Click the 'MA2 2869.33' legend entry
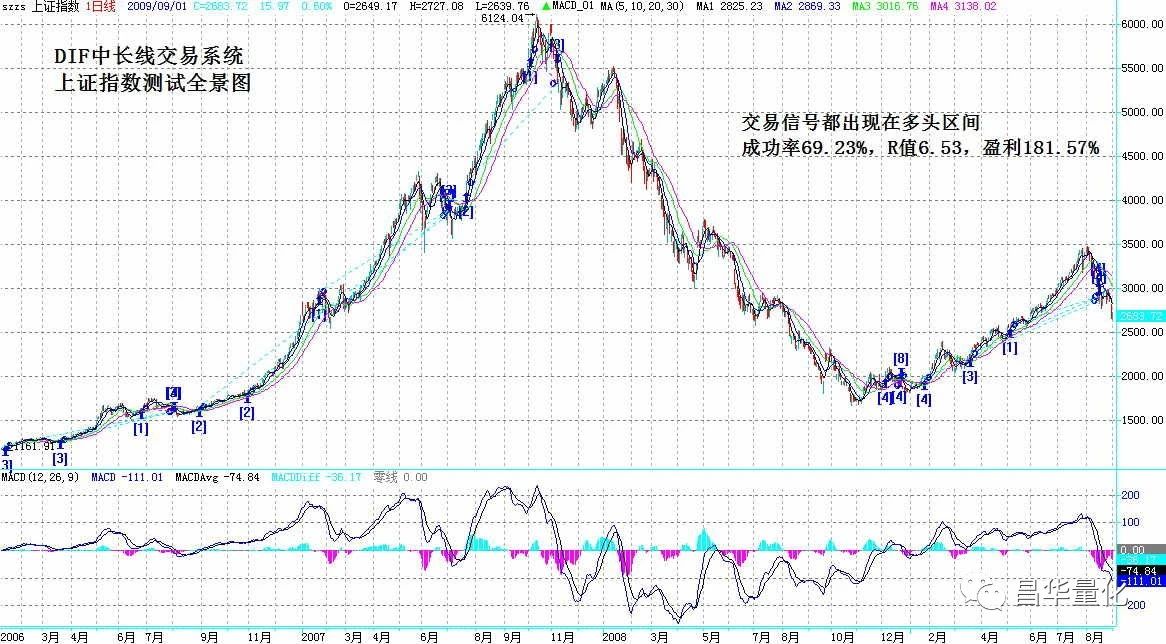This screenshot has width=1166, height=644. click(808, 6)
